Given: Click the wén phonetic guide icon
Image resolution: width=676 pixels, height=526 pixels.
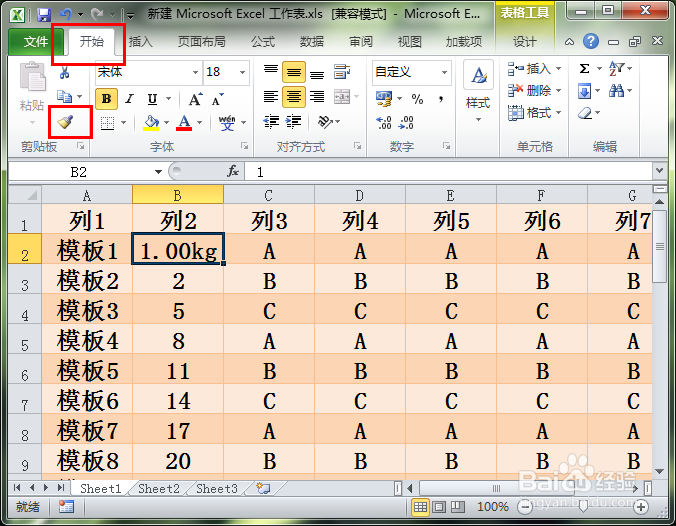Looking at the screenshot, I should [227, 123].
